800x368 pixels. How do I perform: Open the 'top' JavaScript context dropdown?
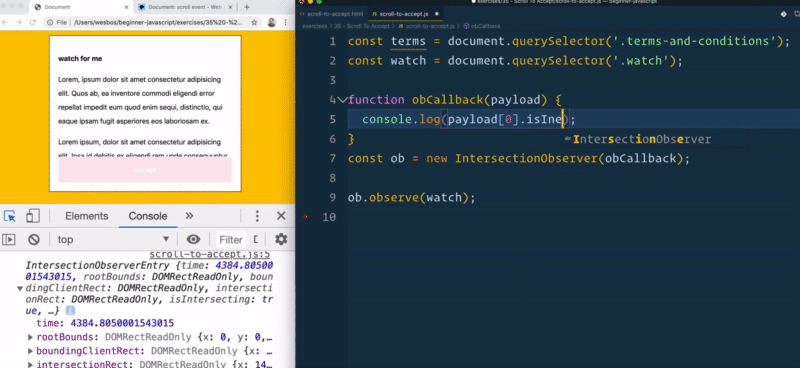(113, 239)
